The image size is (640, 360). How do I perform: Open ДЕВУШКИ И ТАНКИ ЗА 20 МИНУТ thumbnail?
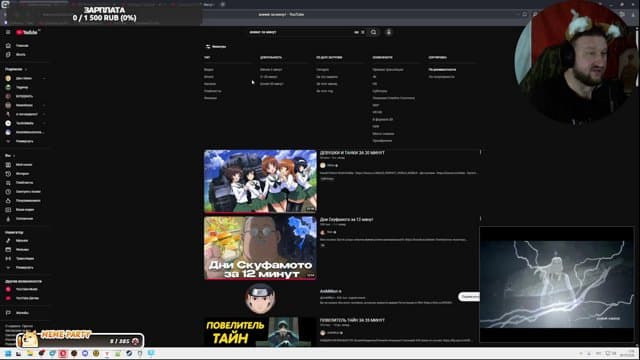(260, 181)
